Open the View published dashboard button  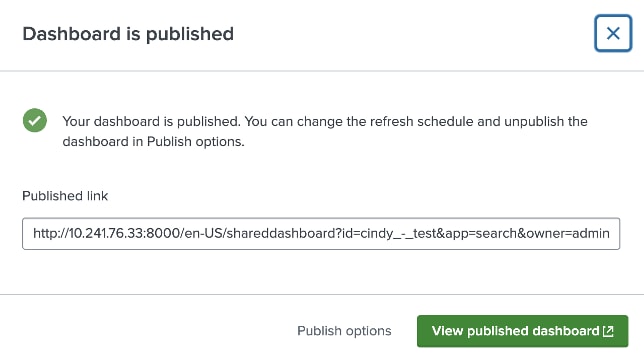pos(522,331)
